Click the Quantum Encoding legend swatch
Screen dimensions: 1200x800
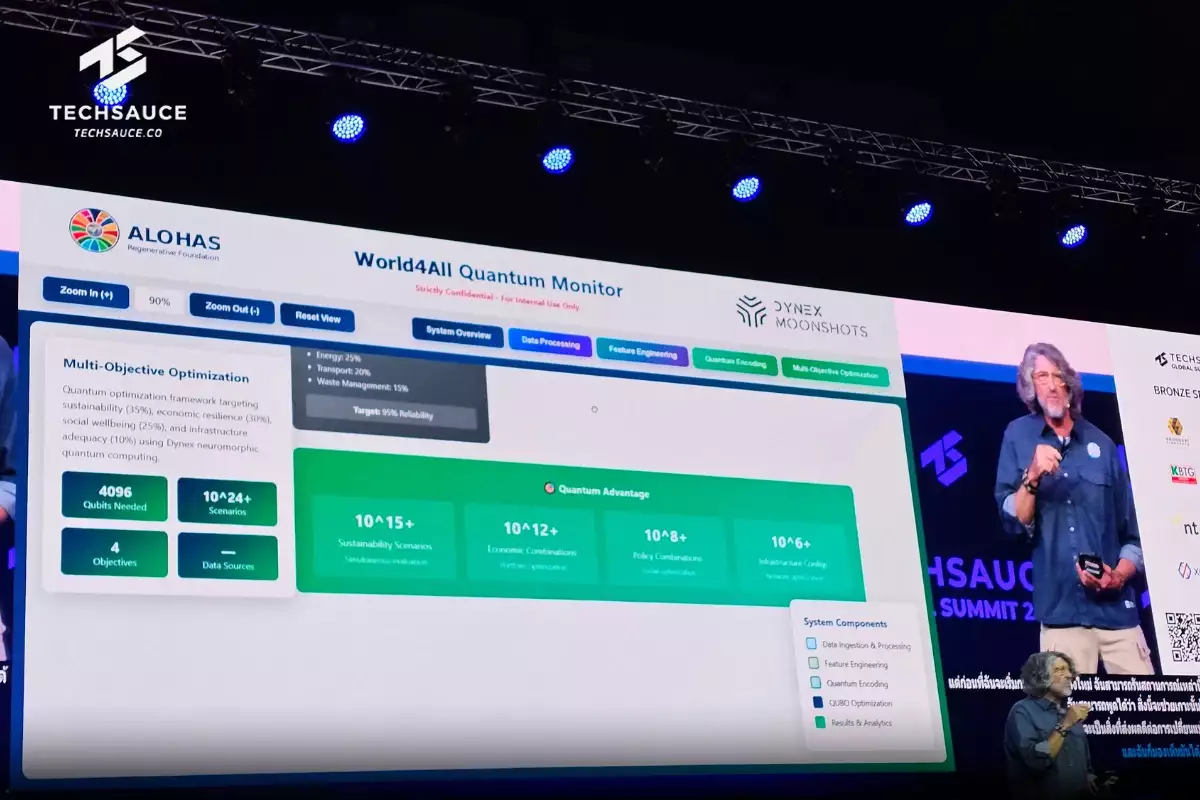[x=816, y=682]
